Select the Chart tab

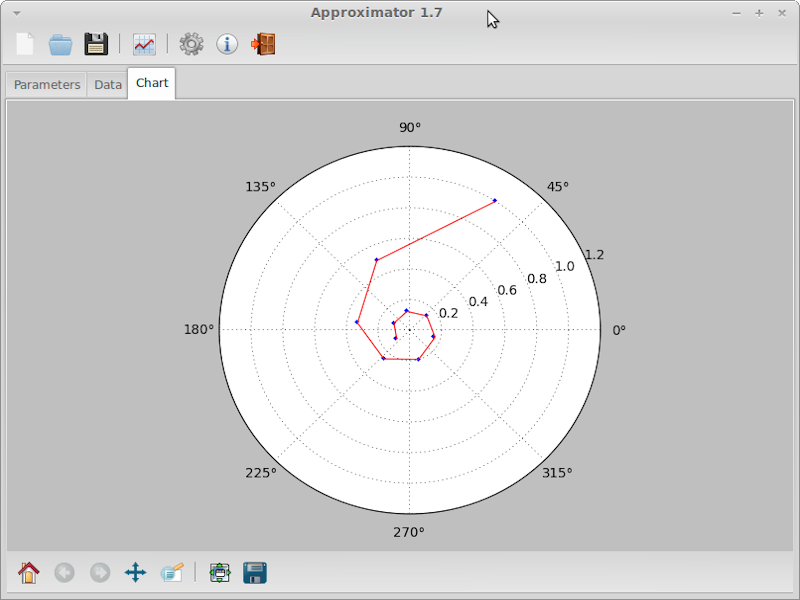(152, 84)
